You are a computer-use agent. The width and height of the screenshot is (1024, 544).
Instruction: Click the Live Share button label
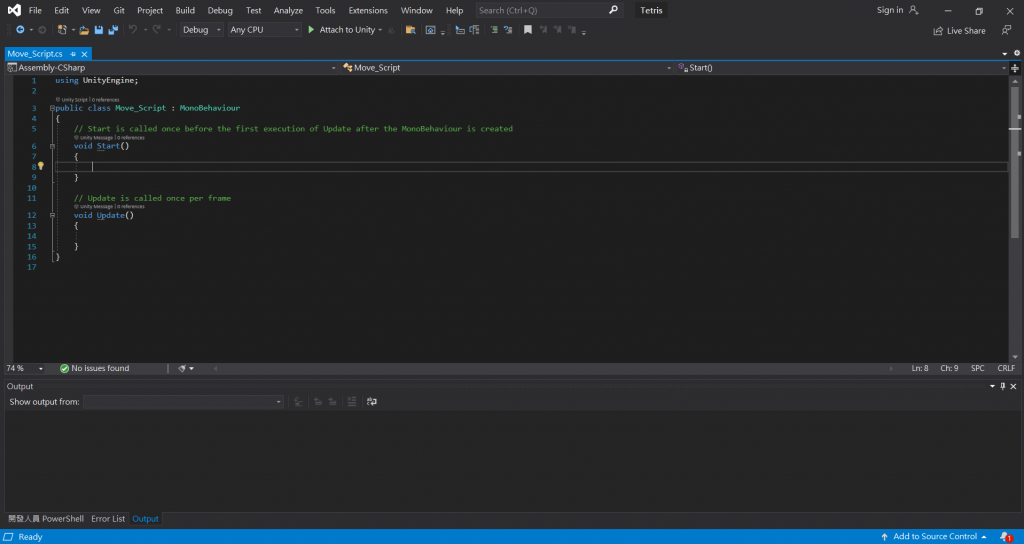pos(966,31)
